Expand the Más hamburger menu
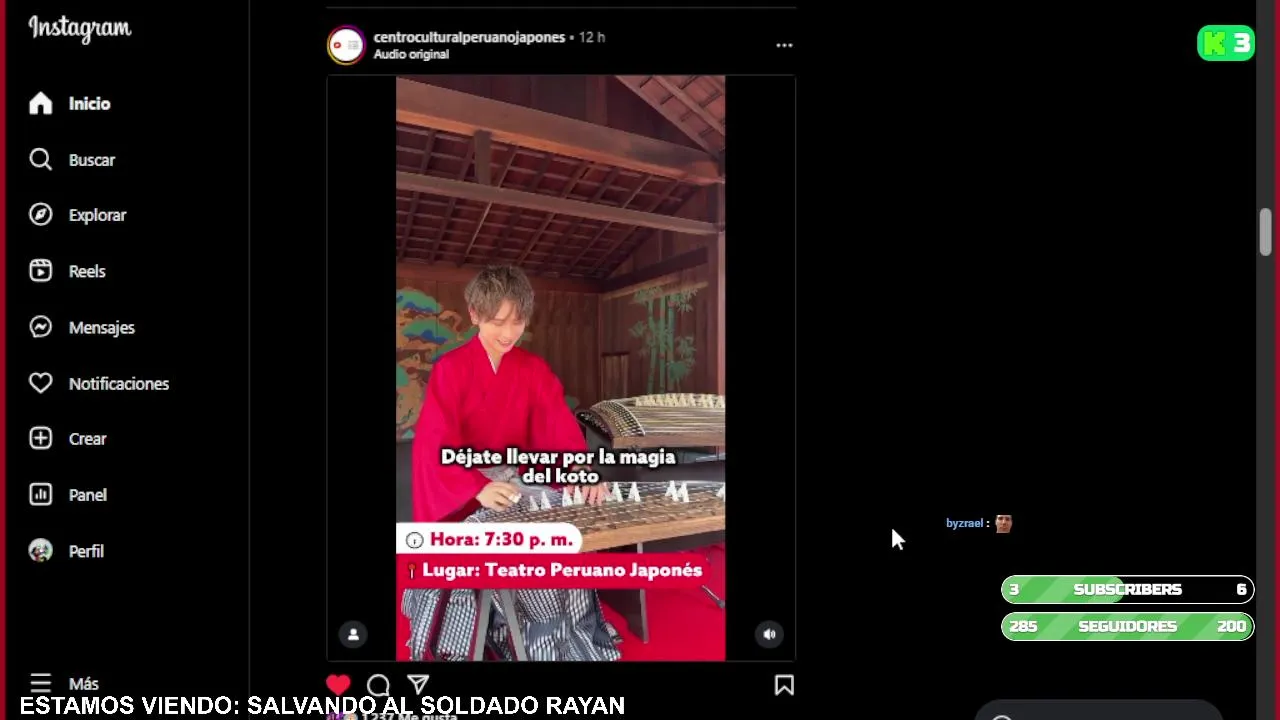The width and height of the screenshot is (1280, 720). (x=40, y=684)
